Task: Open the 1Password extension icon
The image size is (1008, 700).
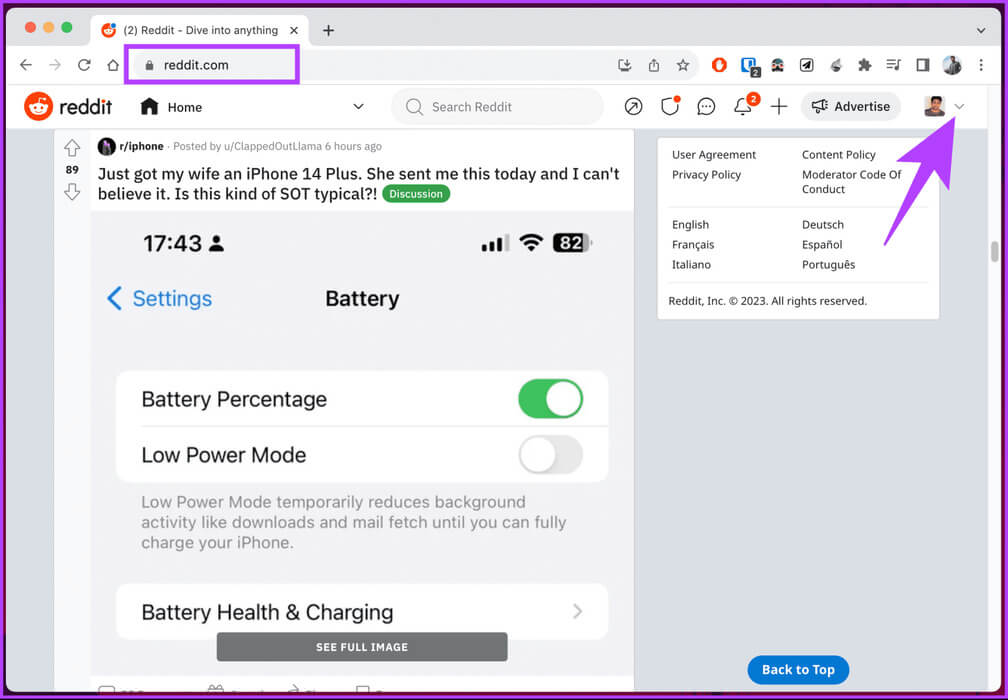Action: click(x=749, y=66)
